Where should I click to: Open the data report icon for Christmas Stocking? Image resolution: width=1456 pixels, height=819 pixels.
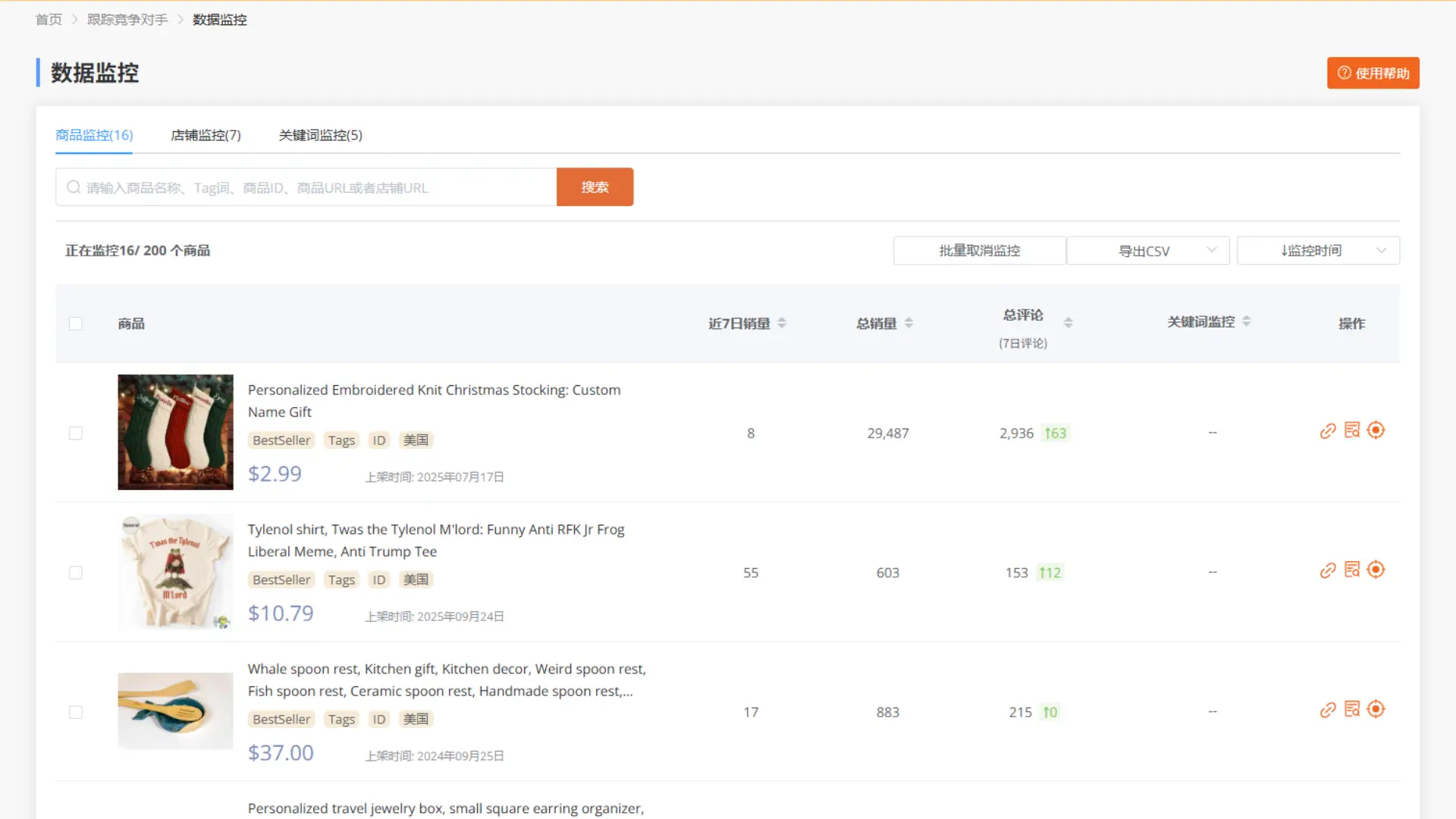click(x=1352, y=430)
